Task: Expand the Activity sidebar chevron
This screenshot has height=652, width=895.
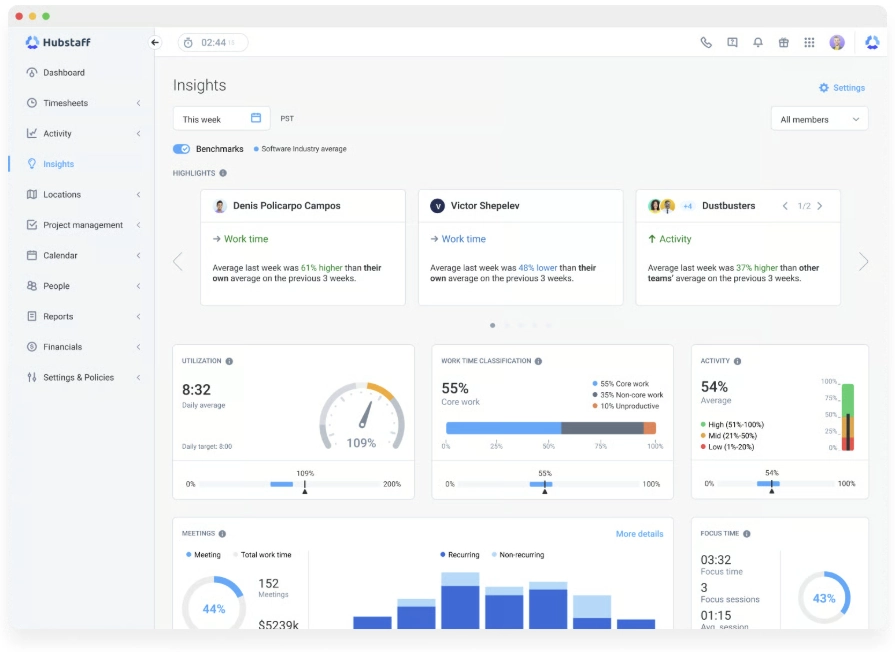Action: [x=138, y=134]
